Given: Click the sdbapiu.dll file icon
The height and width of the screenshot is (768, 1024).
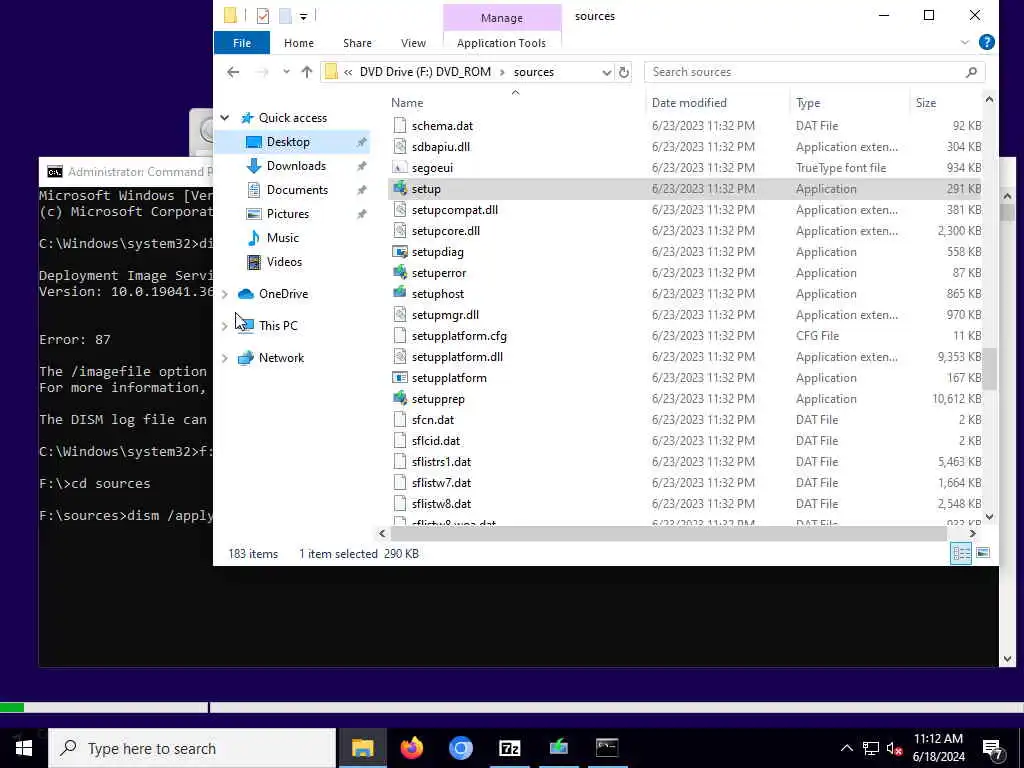Looking at the screenshot, I should click(x=400, y=147).
